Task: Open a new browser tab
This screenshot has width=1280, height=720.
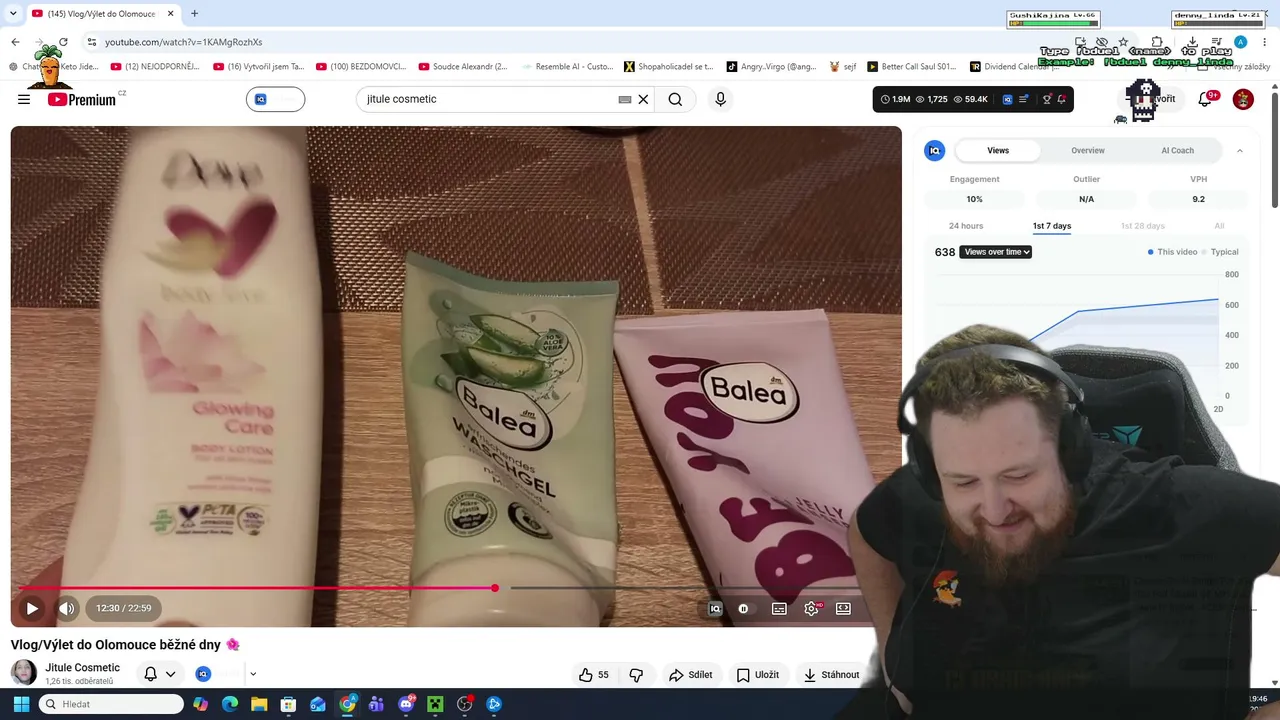Action: pos(194,14)
